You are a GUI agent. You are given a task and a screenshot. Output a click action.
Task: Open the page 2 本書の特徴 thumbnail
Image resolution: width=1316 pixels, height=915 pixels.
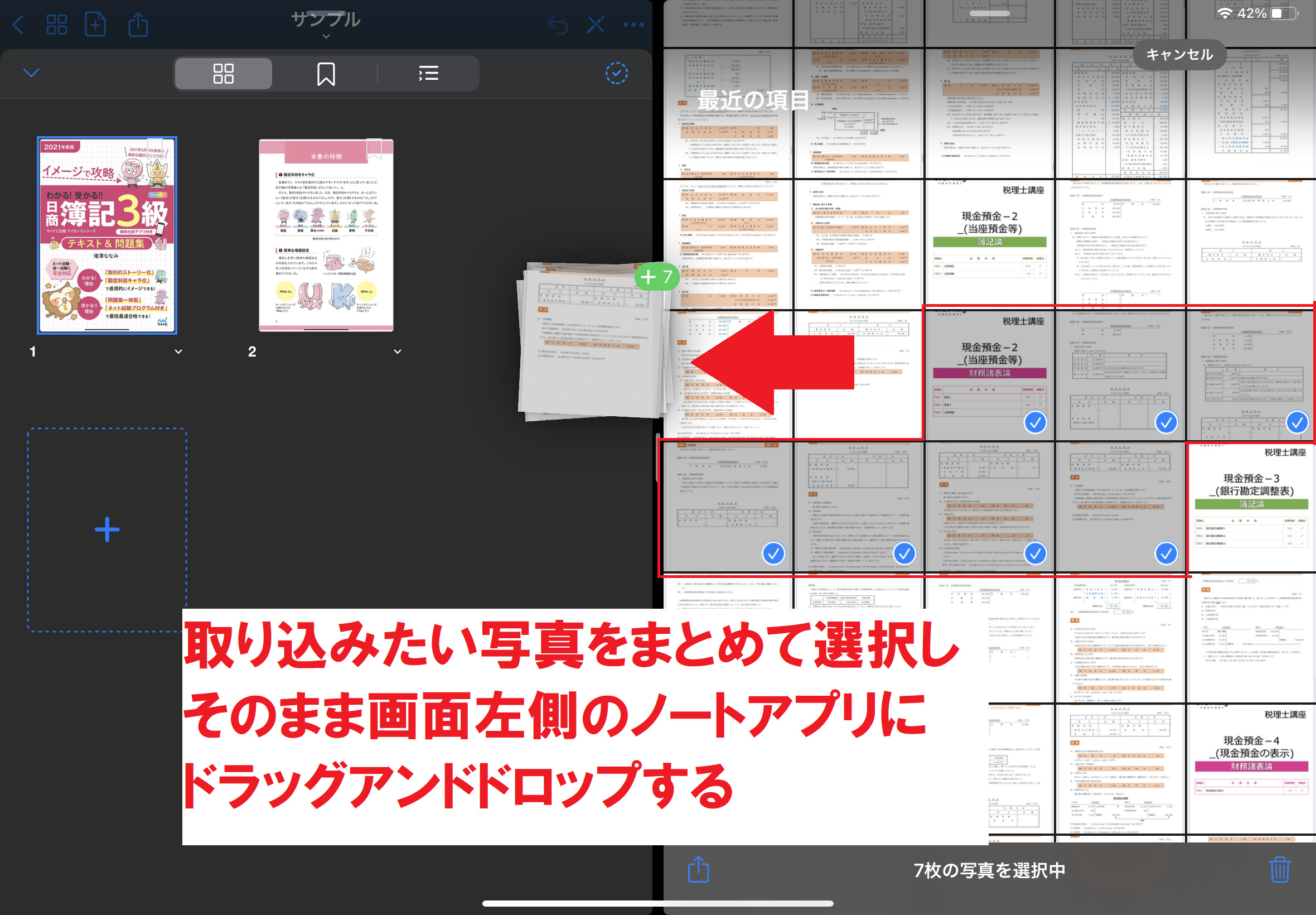[x=326, y=235]
